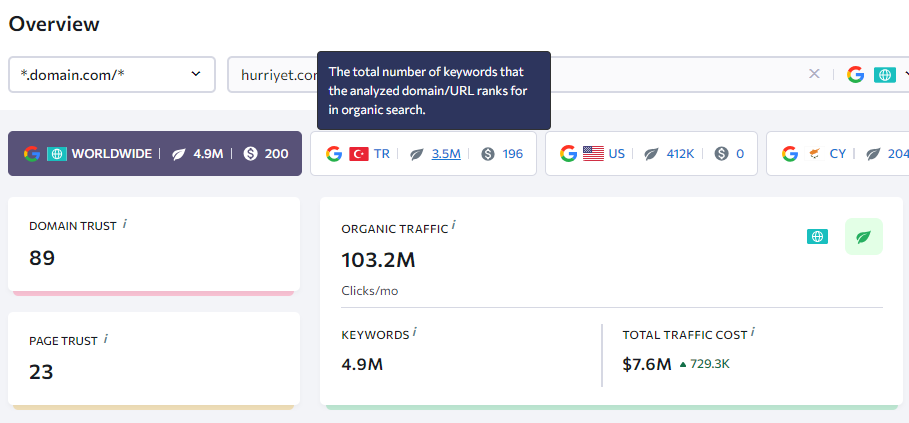Open the *.domain.com/* scope dropdown

pos(112,74)
